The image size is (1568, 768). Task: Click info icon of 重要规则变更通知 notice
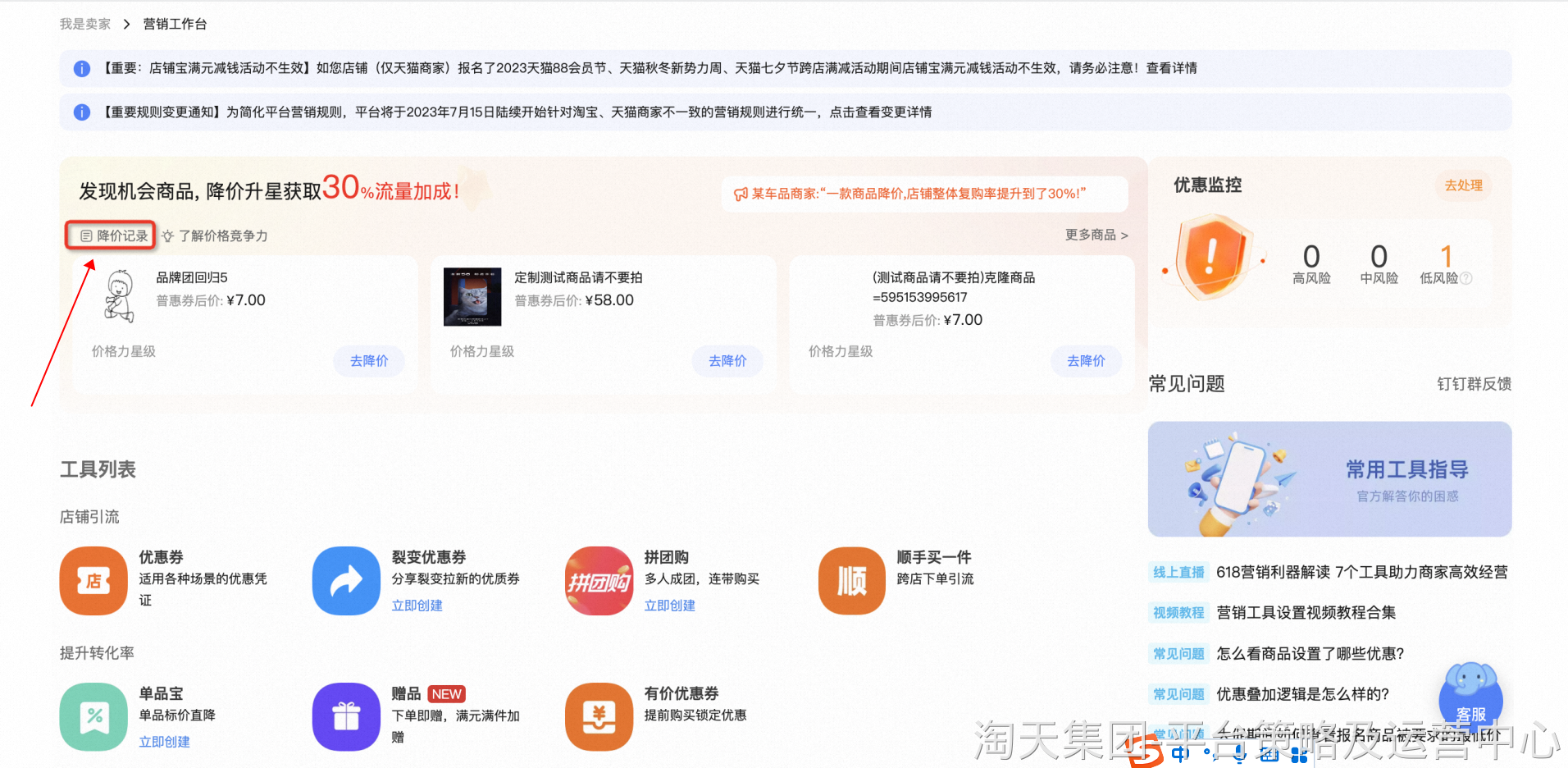pyautogui.click(x=82, y=112)
